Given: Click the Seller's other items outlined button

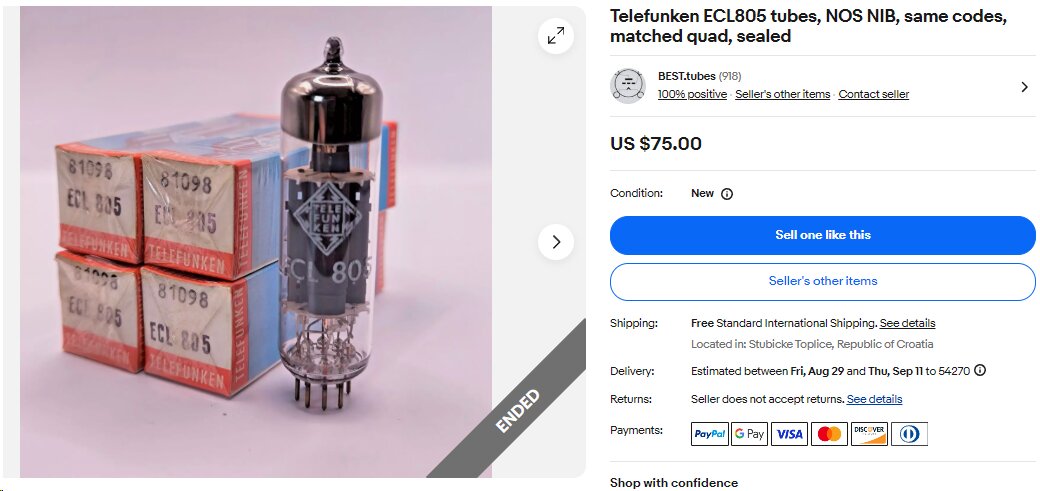Looking at the screenshot, I should pos(822,281).
